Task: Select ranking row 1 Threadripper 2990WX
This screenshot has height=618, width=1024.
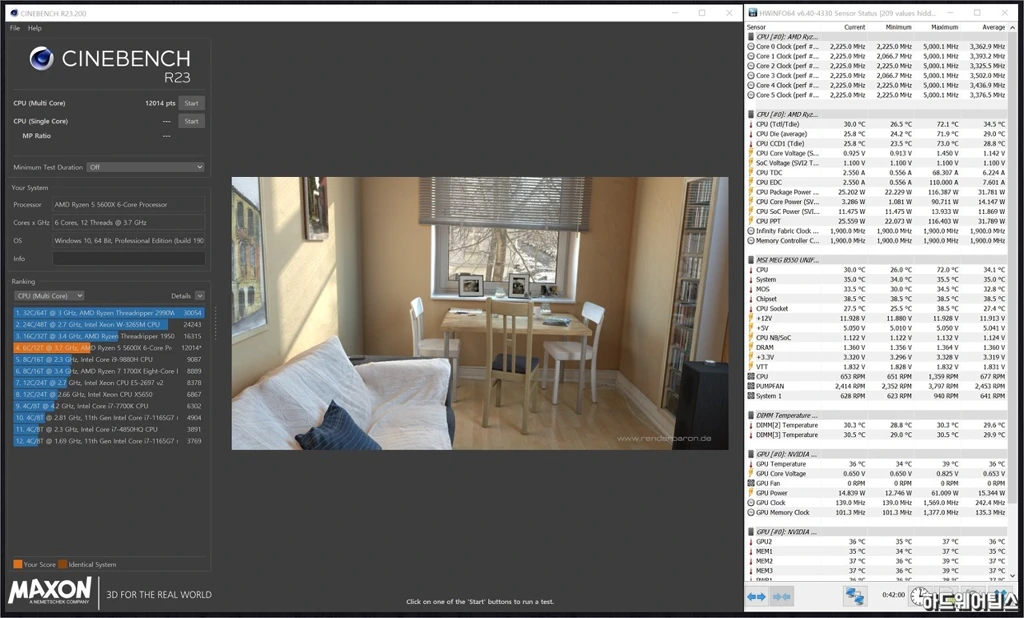Action: [108, 313]
